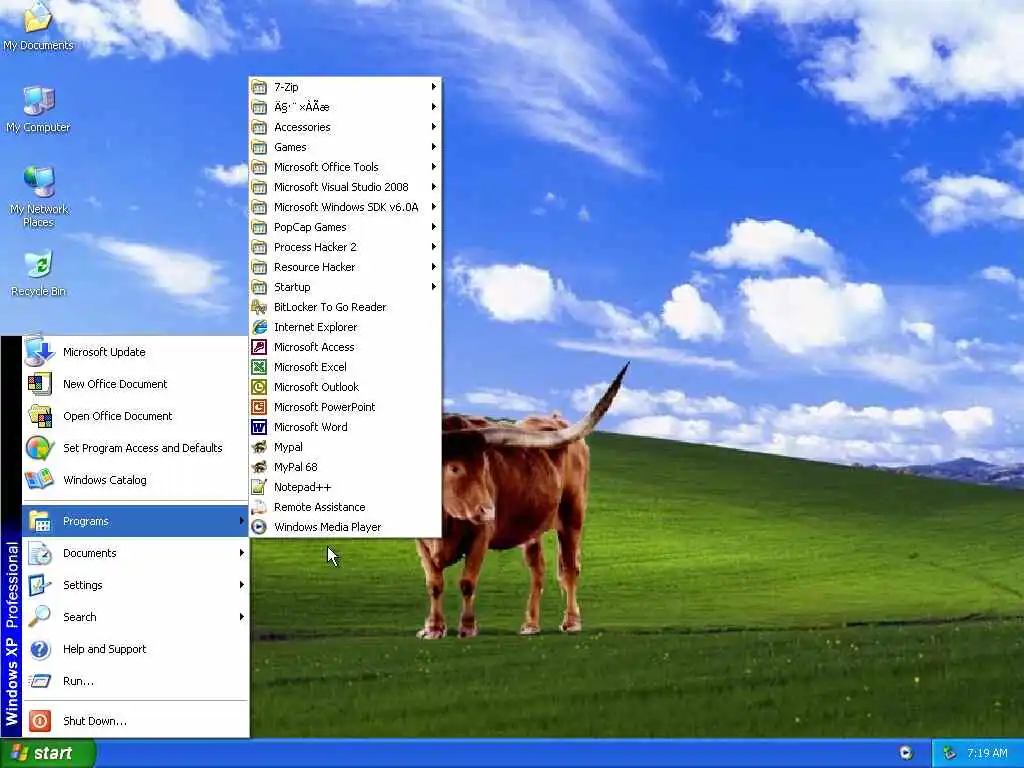Click the Windows Catalog label
This screenshot has height=768, width=1024.
[x=104, y=480]
